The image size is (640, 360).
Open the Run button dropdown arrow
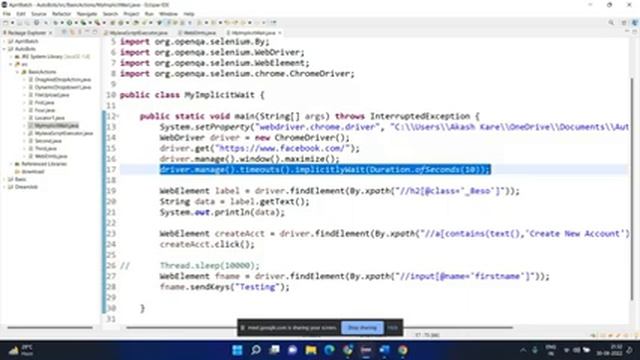pyautogui.click(x=75, y=23)
